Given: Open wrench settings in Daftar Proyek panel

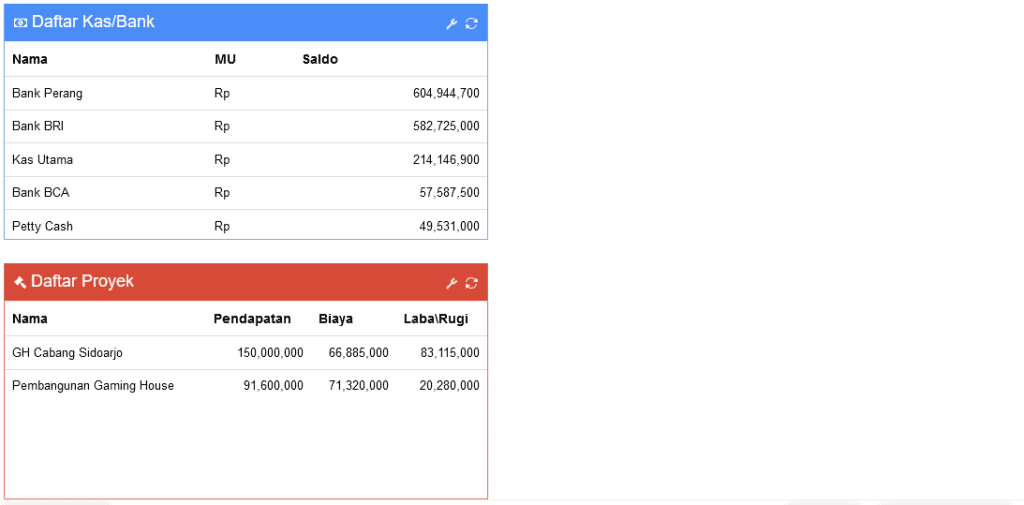Looking at the screenshot, I should pos(451,283).
